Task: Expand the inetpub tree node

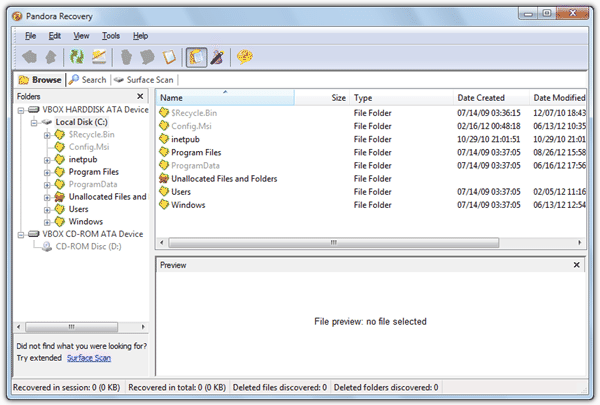Action: tap(46, 159)
